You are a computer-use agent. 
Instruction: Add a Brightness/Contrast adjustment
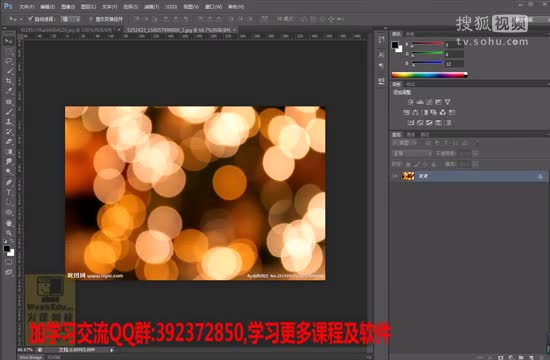(411, 102)
